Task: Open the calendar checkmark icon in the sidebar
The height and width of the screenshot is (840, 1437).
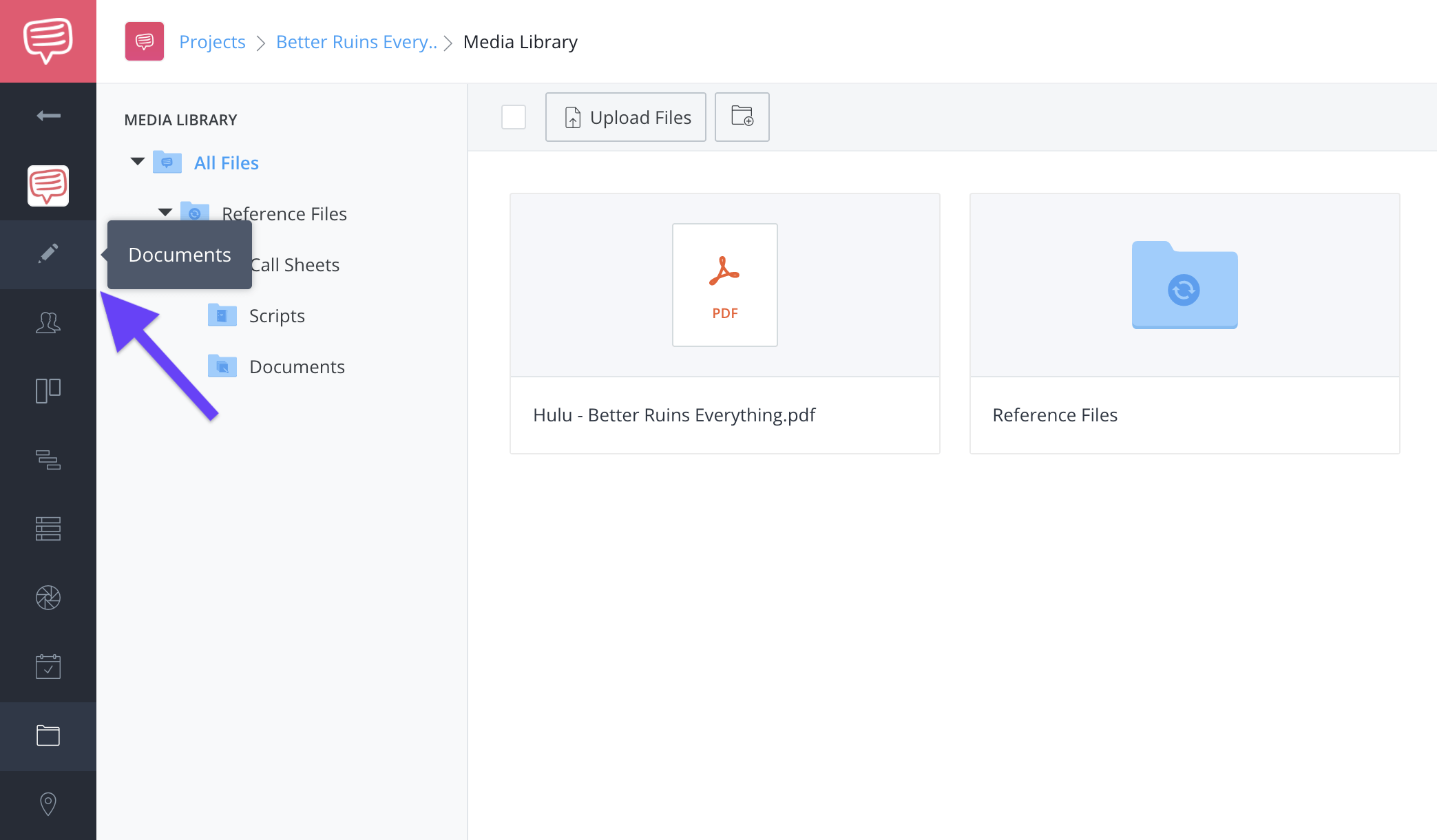Action: [x=48, y=666]
